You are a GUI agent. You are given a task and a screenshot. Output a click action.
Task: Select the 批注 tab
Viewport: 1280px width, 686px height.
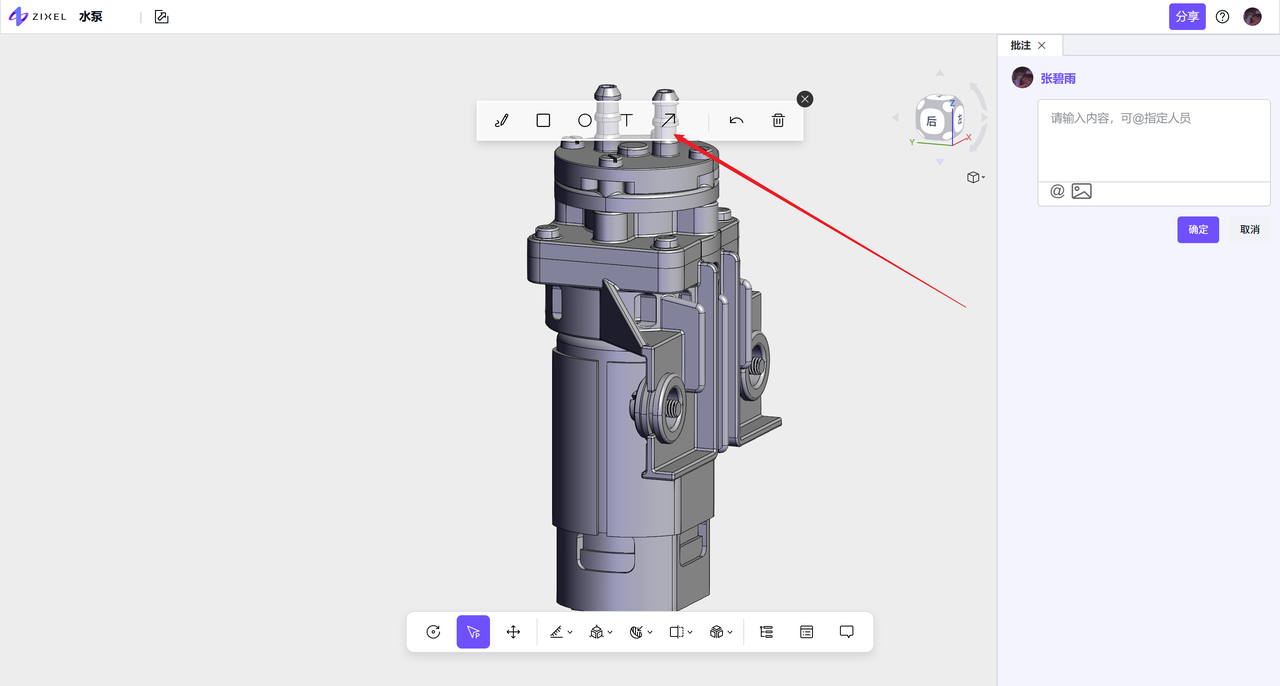pos(1020,45)
